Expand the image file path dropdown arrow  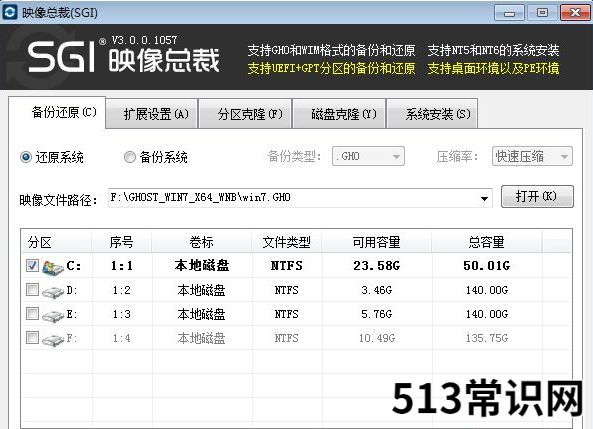tap(484, 198)
